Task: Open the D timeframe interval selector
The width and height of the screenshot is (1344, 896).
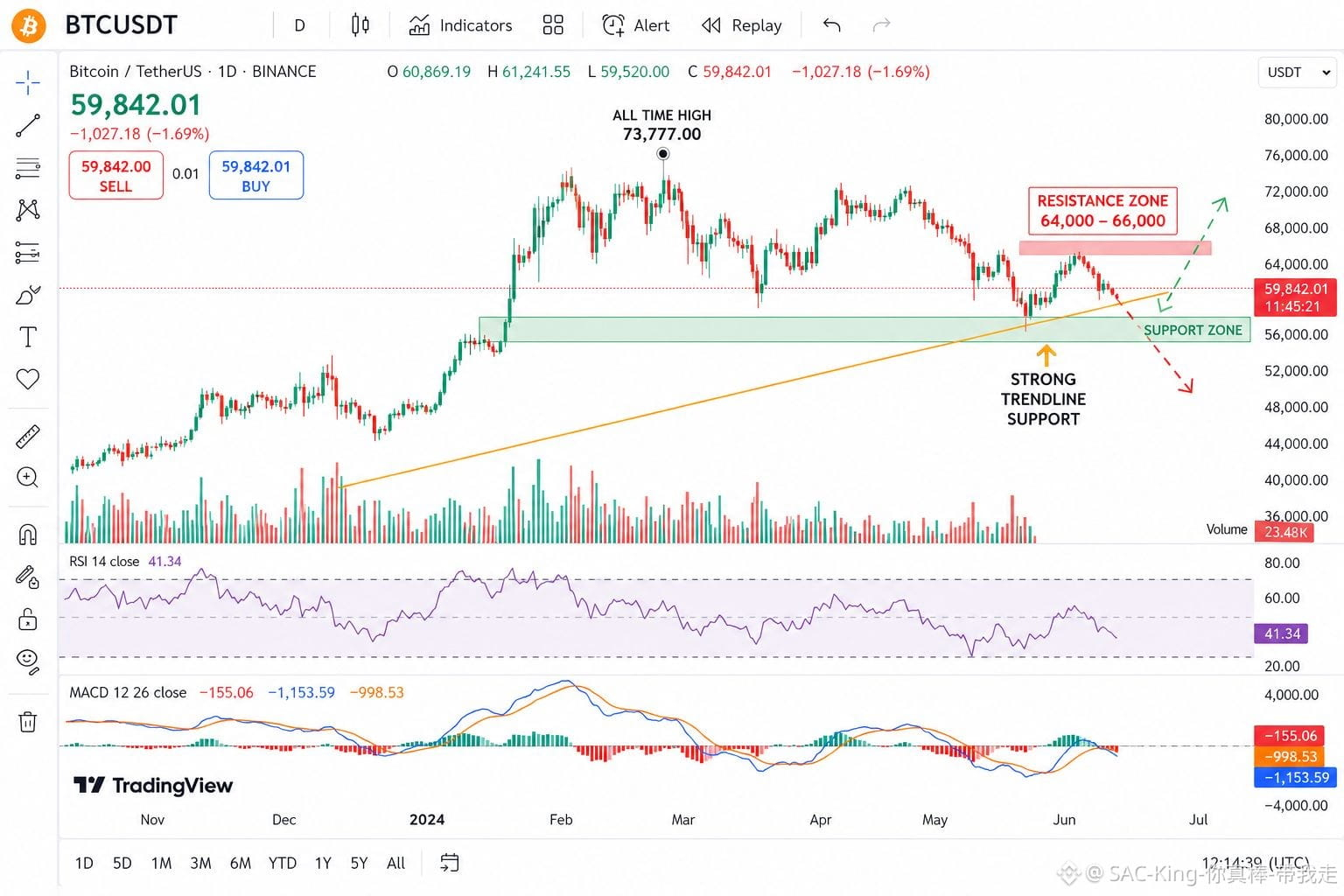Action: point(299,25)
